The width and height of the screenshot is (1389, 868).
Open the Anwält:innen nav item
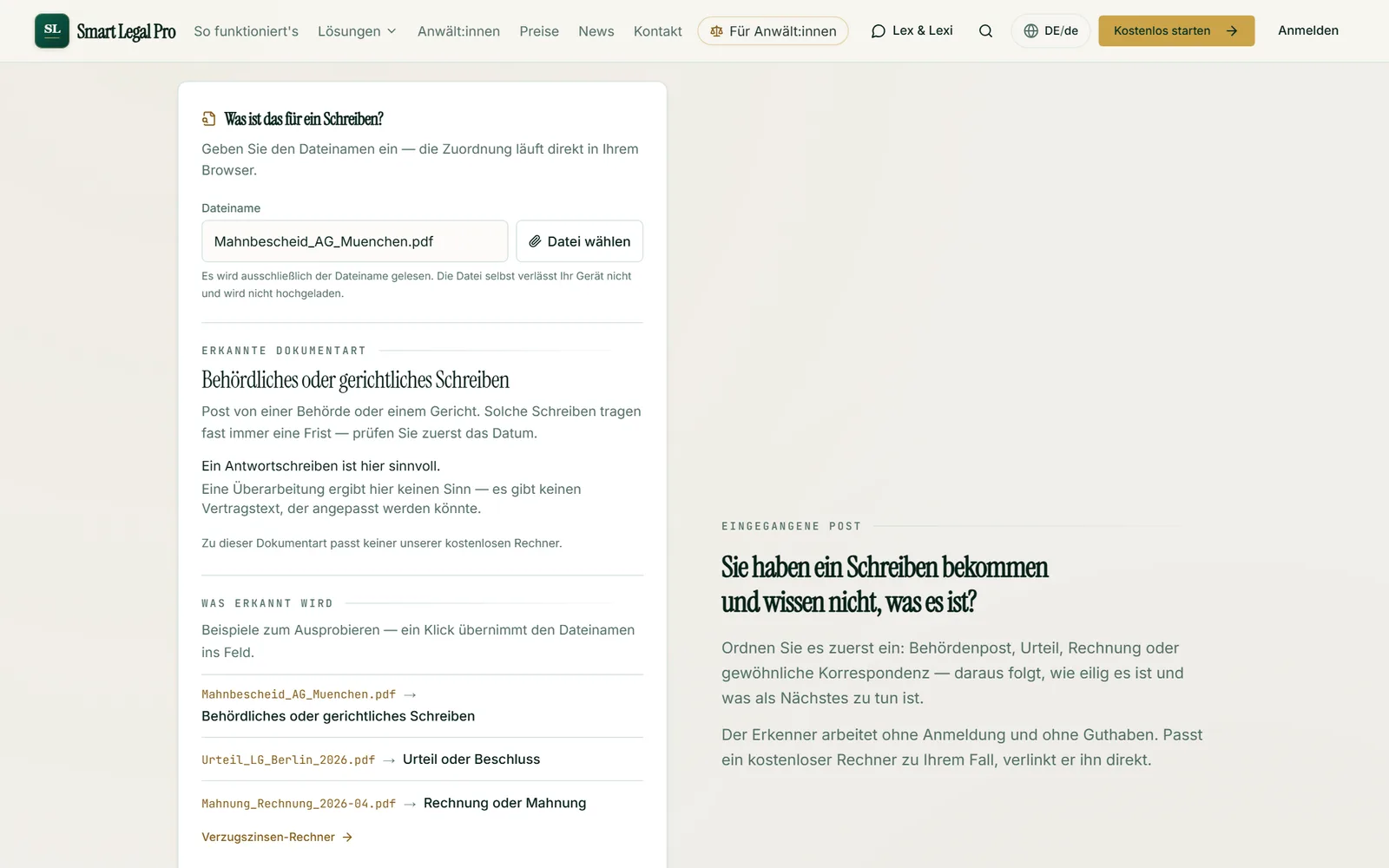pos(458,31)
